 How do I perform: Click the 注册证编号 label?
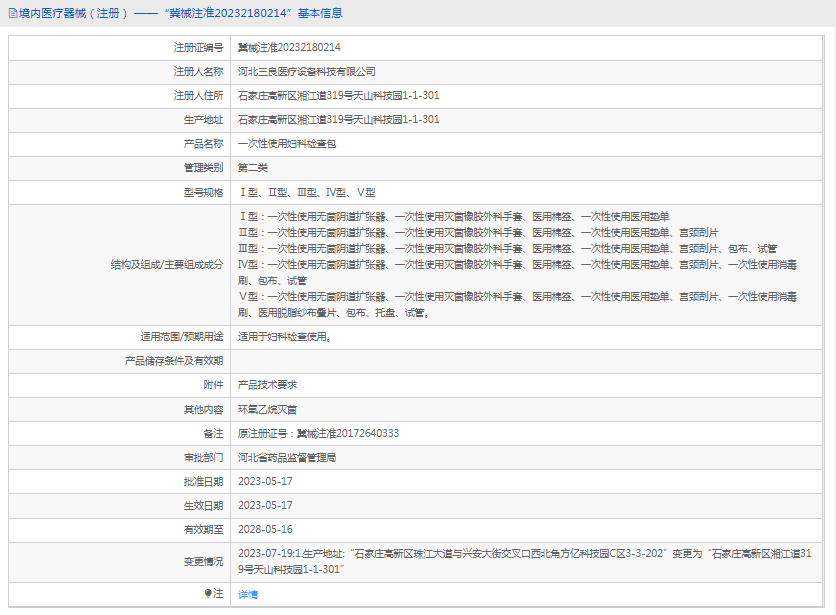click(198, 47)
